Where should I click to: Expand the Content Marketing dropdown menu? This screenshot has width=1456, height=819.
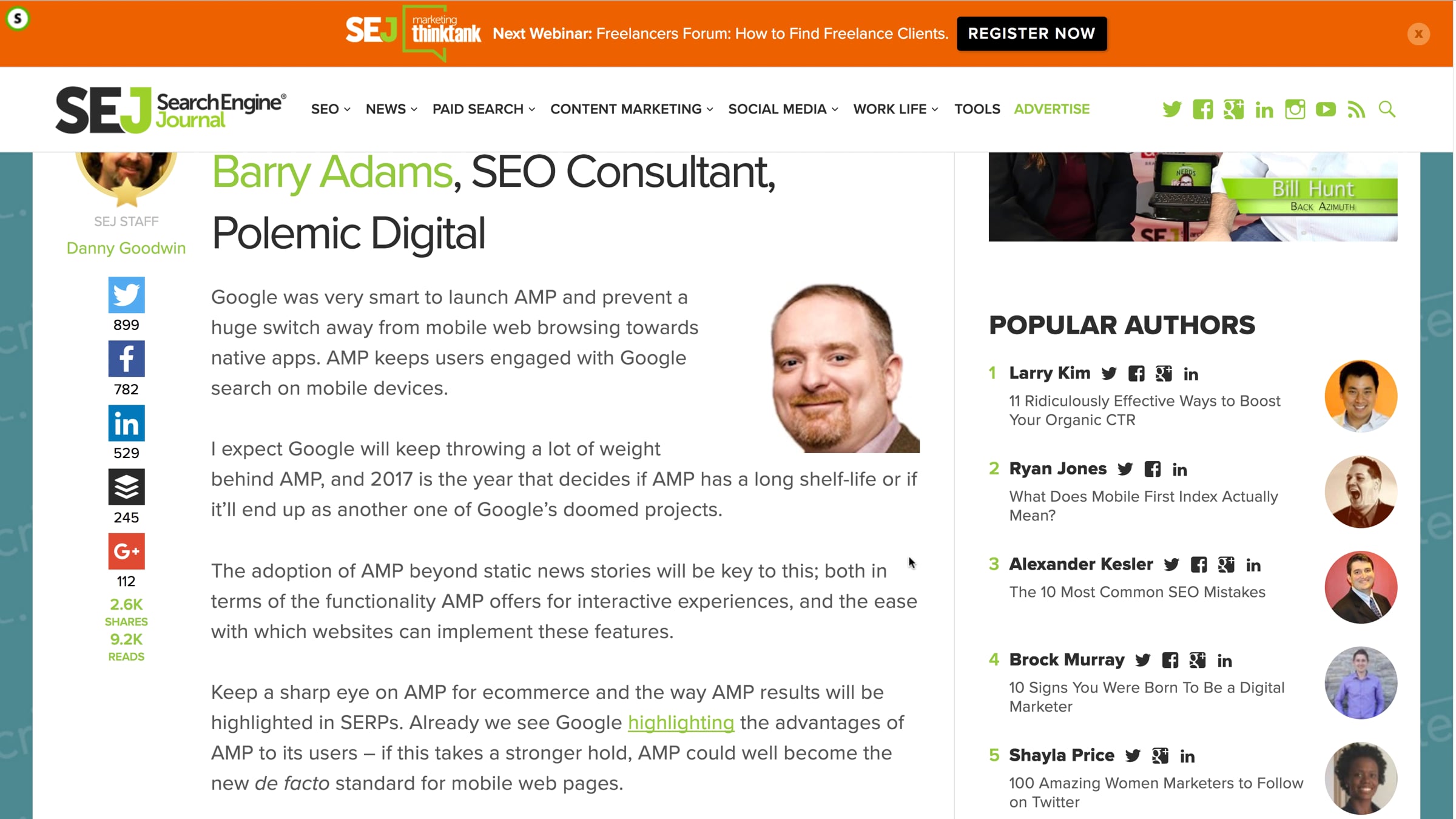631,109
